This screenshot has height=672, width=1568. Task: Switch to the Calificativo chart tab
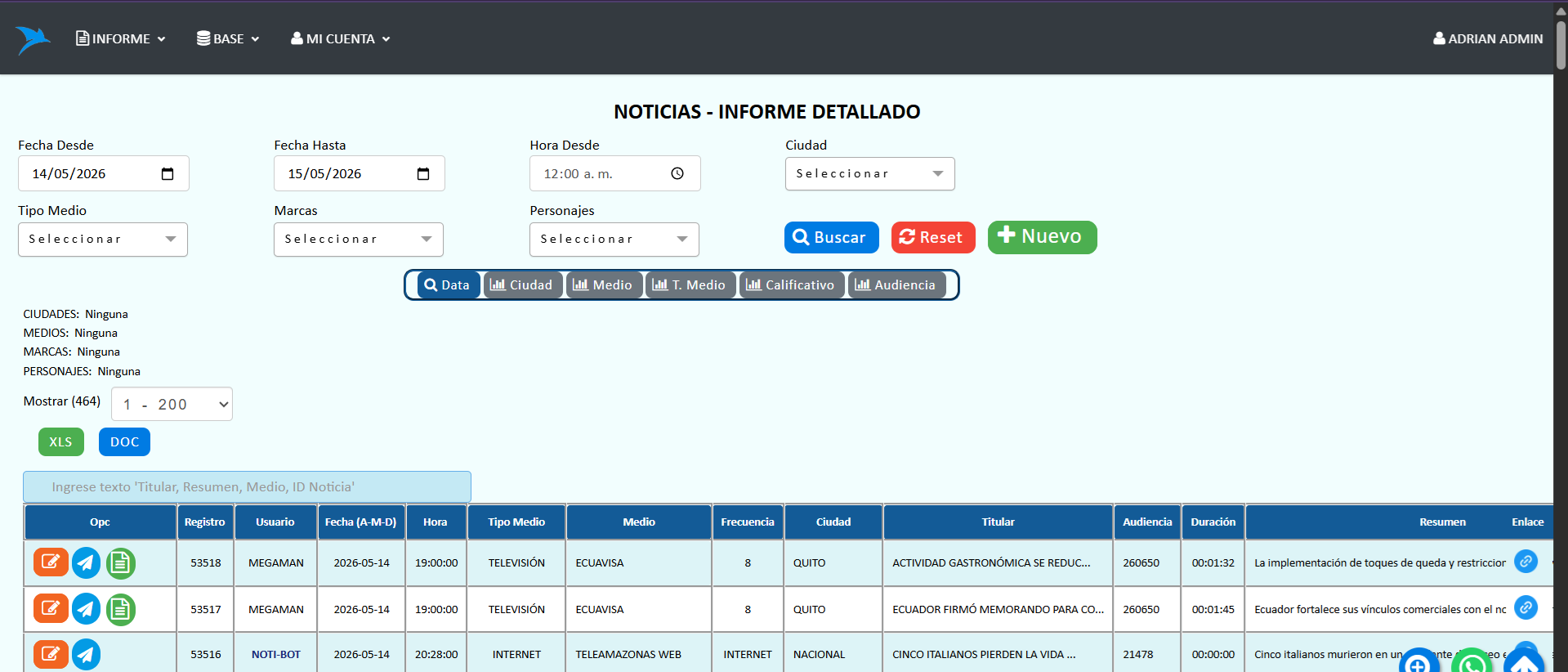click(x=790, y=284)
